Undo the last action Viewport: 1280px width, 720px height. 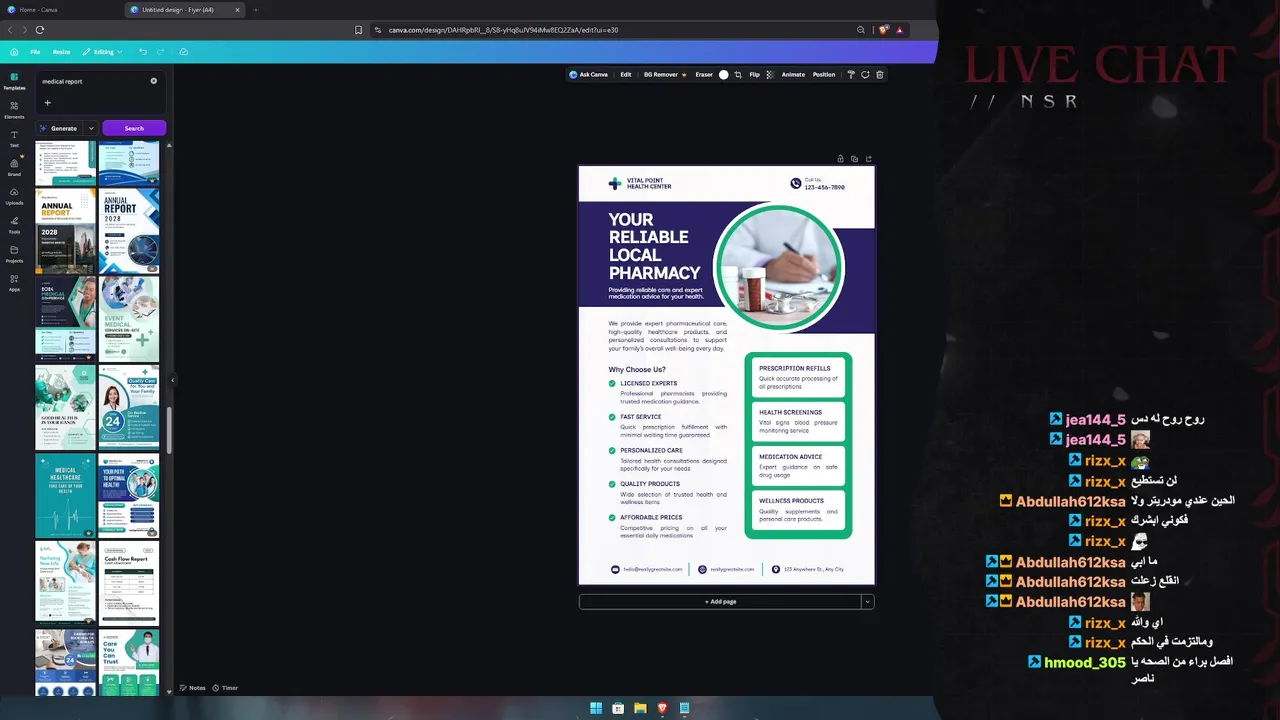tap(143, 52)
